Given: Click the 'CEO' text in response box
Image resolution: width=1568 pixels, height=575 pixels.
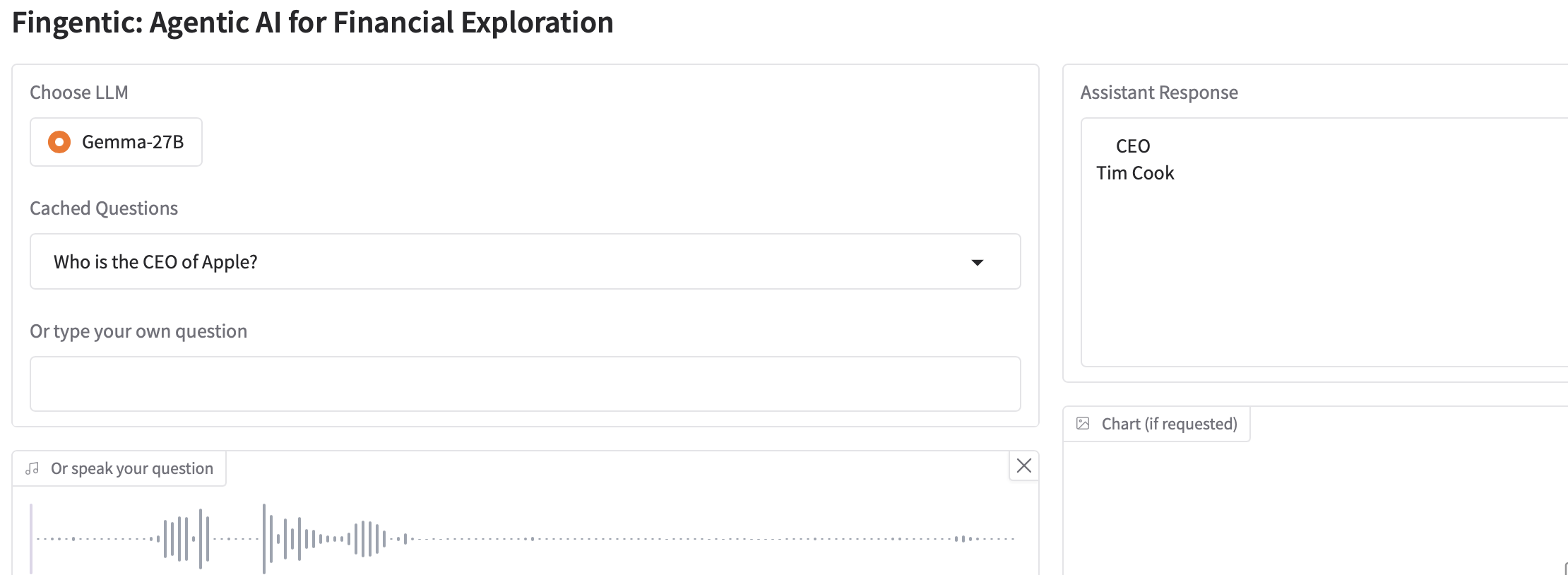Looking at the screenshot, I should coord(1133,146).
